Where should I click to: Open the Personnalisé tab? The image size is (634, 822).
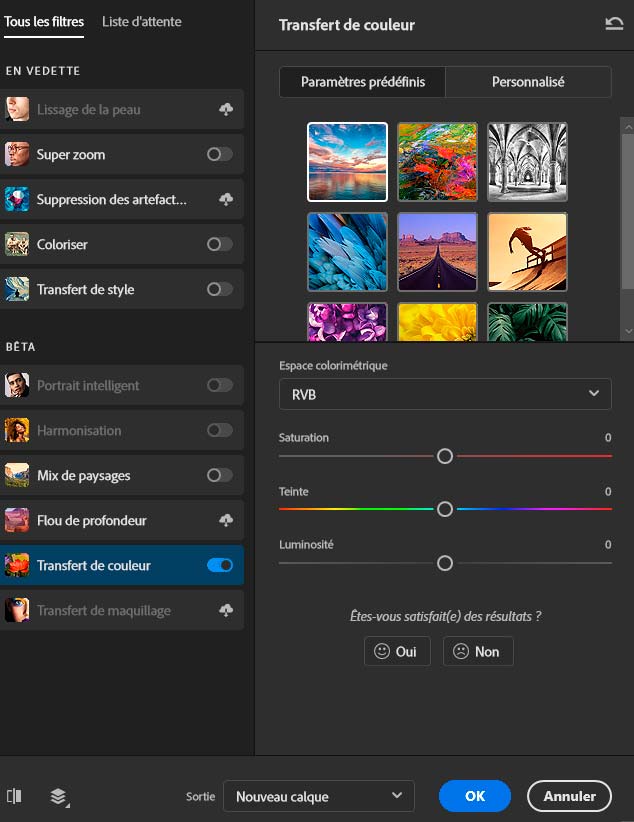pyautogui.click(x=528, y=82)
